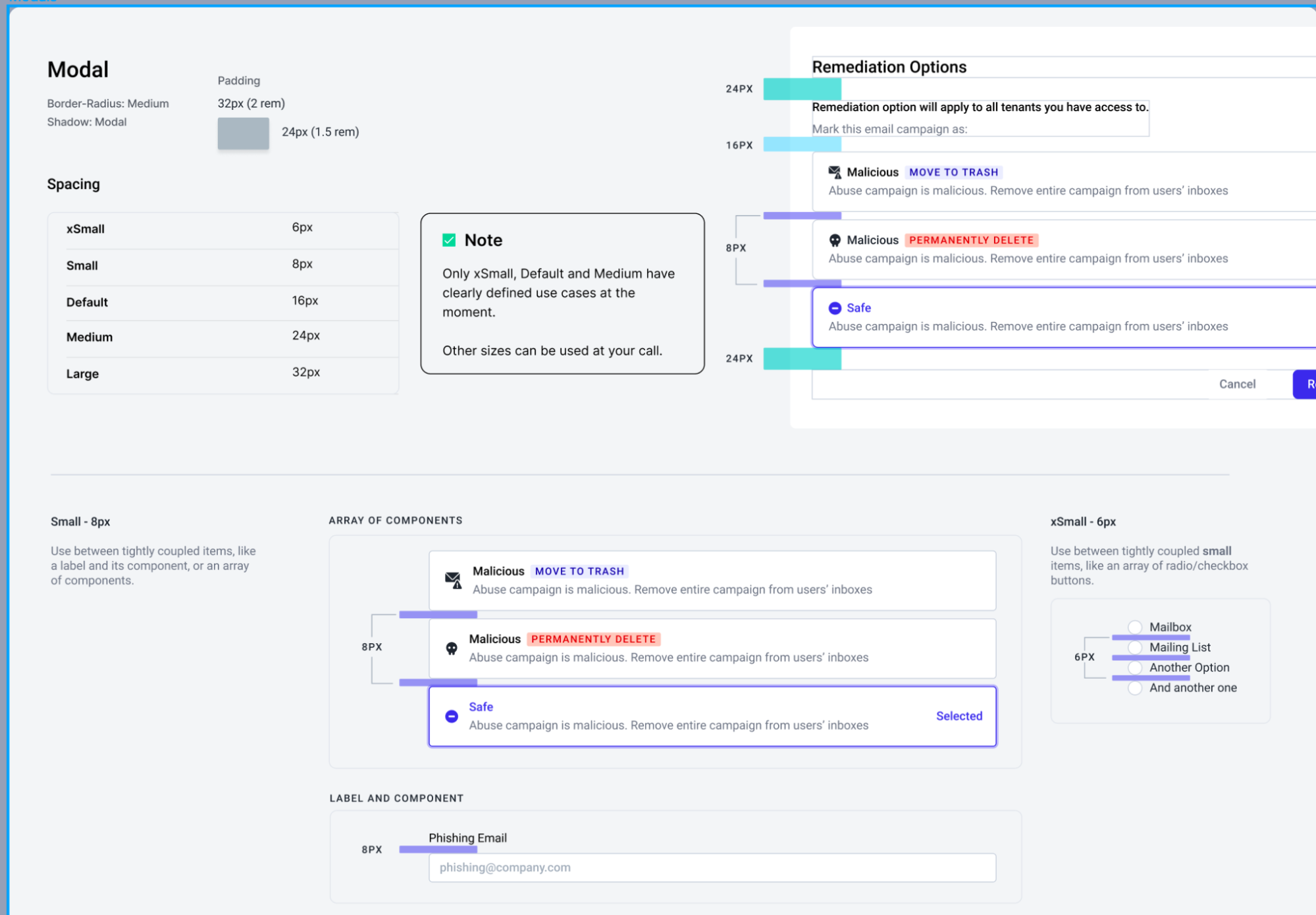Image resolution: width=1316 pixels, height=915 pixels.
Task: Click the mail warning icon in array Move to Trash card
Action: (x=453, y=581)
